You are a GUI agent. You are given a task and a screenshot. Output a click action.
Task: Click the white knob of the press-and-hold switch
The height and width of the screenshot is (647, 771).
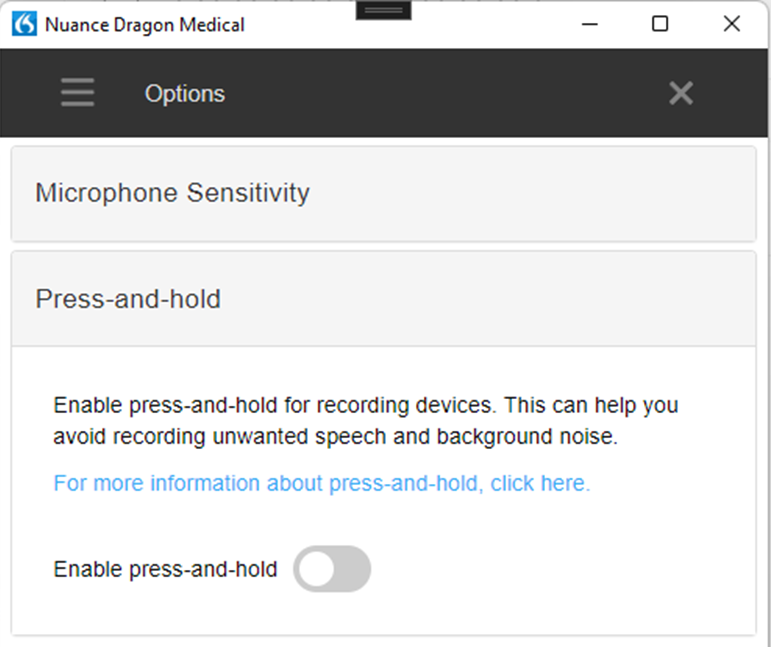(317, 569)
